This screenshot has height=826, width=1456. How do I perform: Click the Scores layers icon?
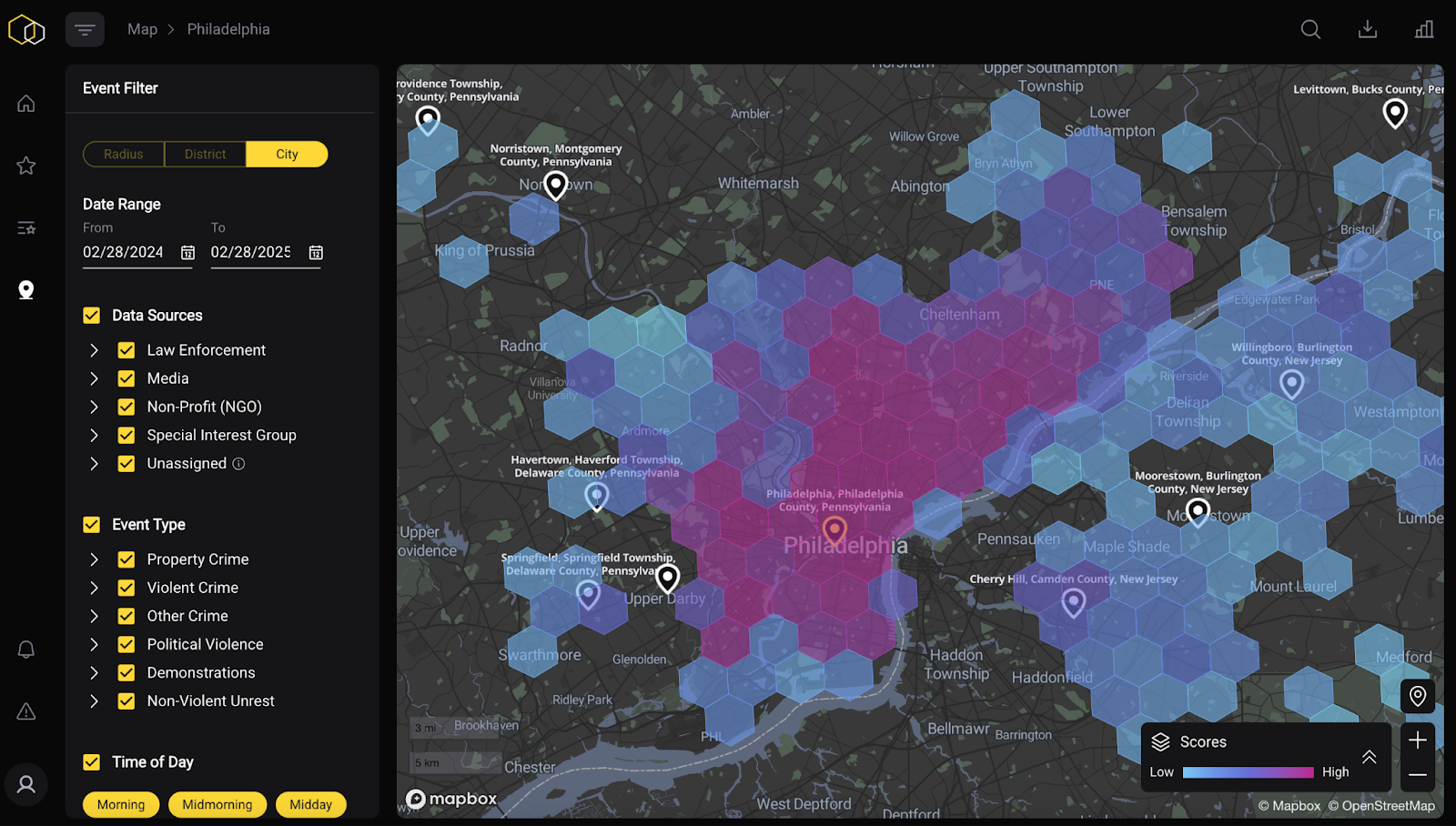[1160, 742]
